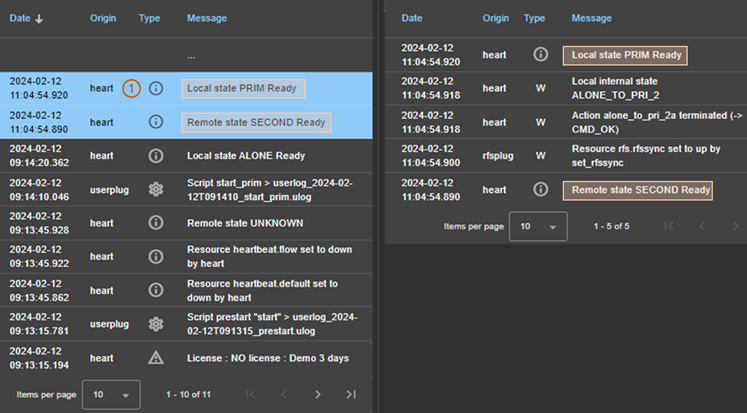Open left table's Items per page dropdown
This screenshot has height=413, width=747.
[110, 394]
